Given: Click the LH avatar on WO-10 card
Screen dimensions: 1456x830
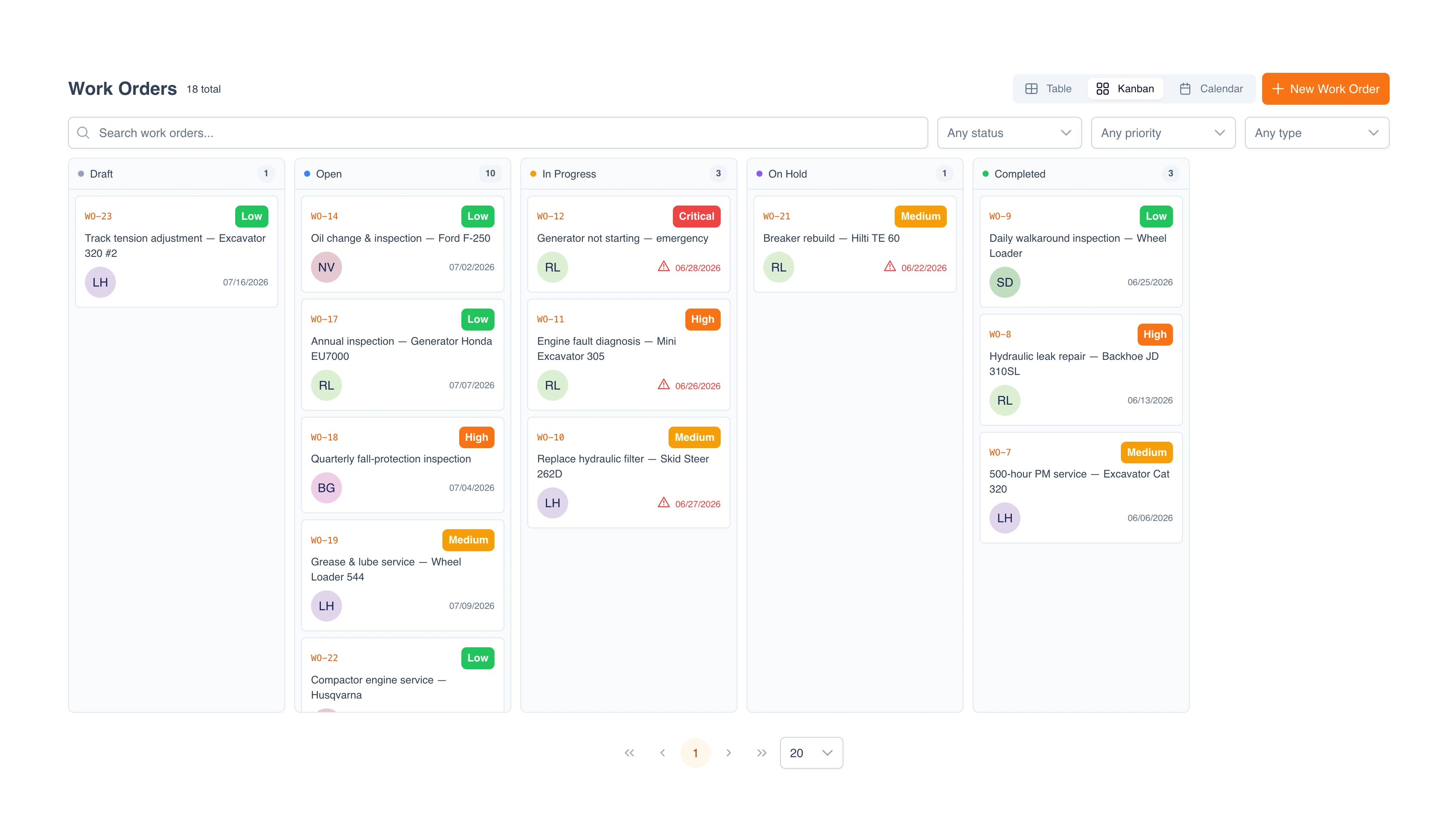Looking at the screenshot, I should pos(553,503).
